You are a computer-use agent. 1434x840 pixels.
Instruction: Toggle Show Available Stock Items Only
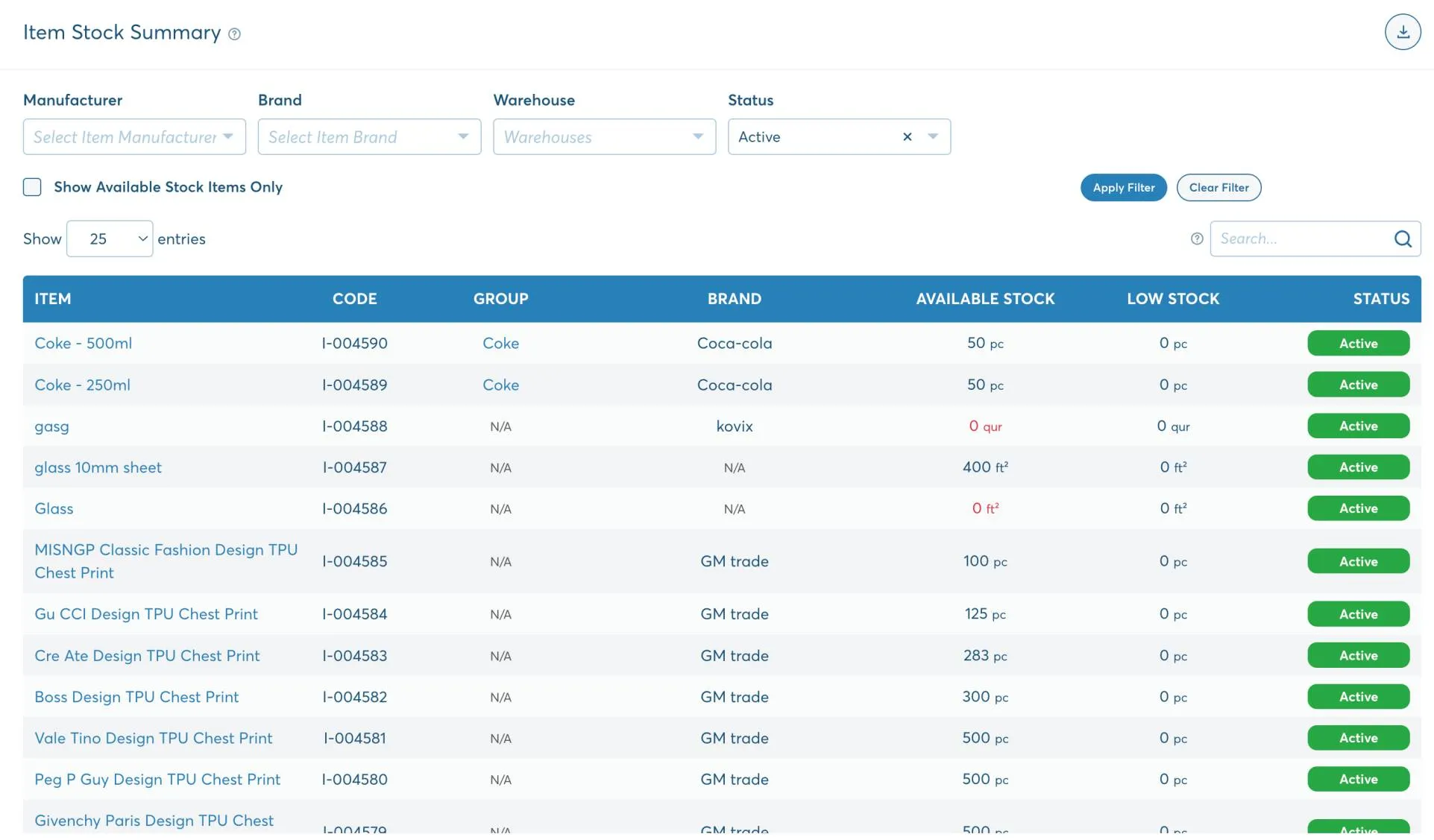pyautogui.click(x=32, y=187)
